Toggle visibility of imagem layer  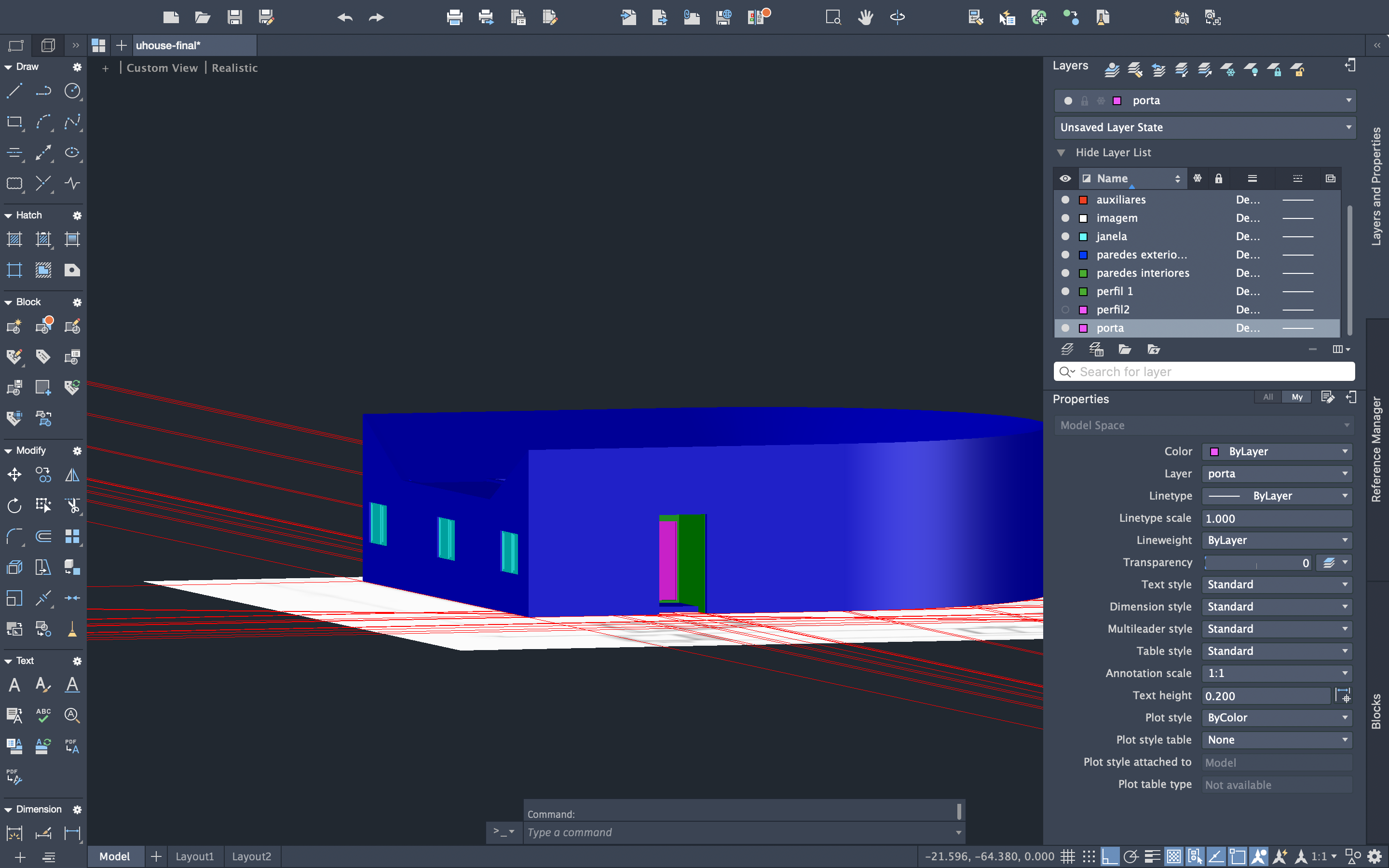click(x=1065, y=218)
